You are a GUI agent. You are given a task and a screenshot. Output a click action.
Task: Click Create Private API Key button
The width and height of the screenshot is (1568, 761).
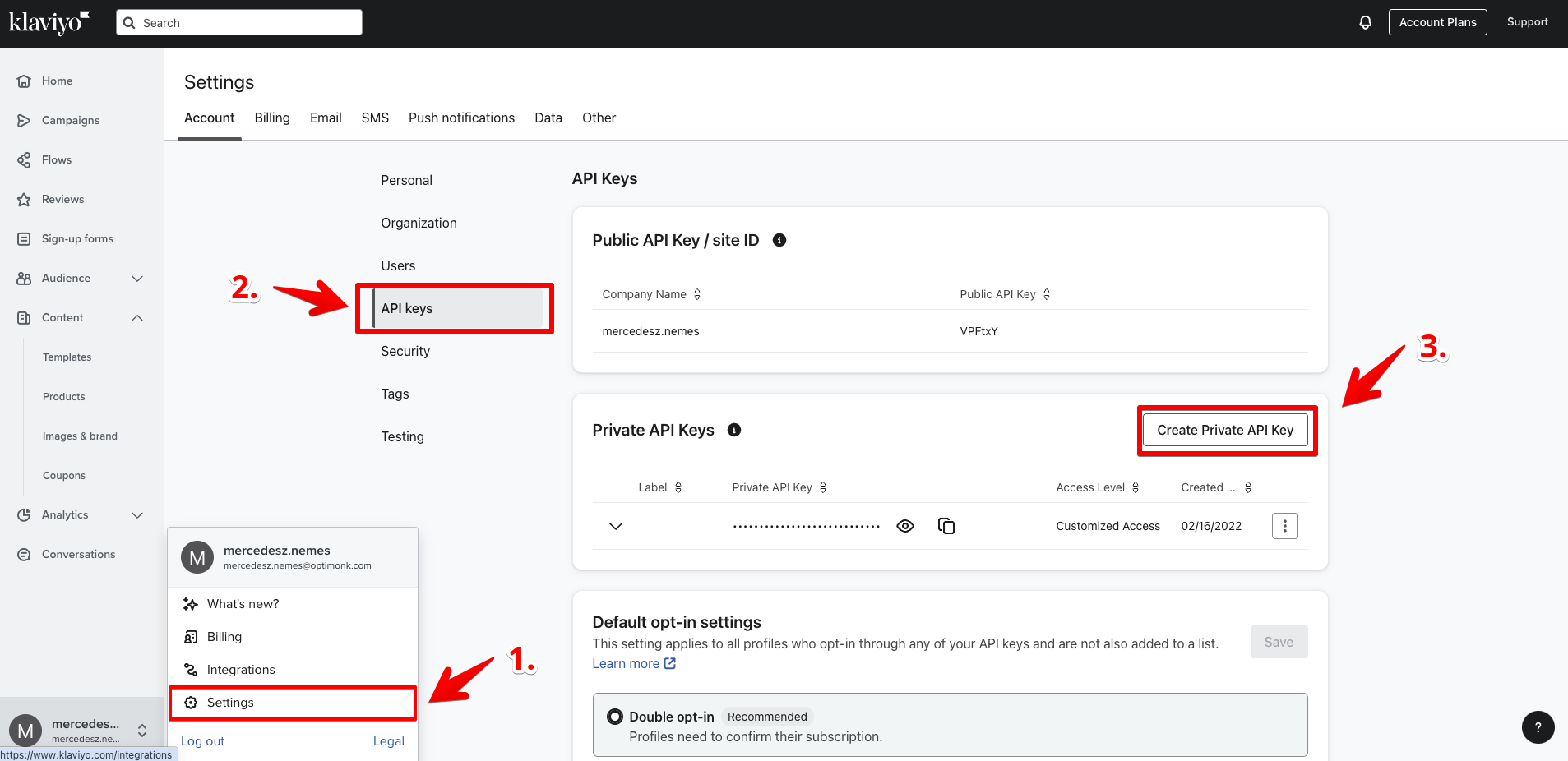pyautogui.click(x=1225, y=430)
